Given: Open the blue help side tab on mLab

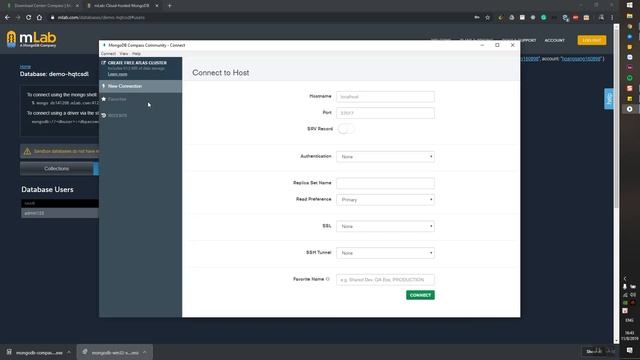Looking at the screenshot, I should pyautogui.click(x=609, y=99).
